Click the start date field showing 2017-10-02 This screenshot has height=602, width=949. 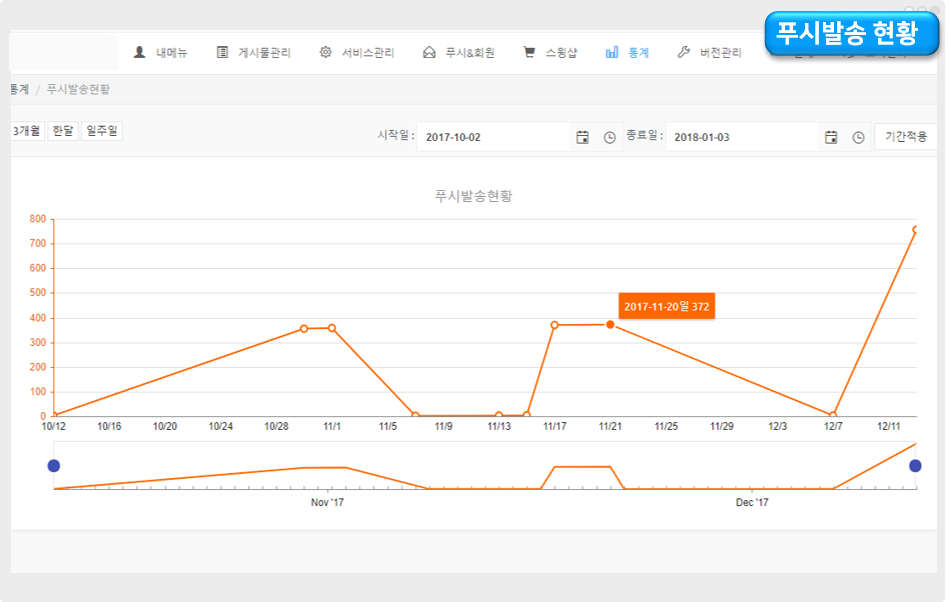(x=492, y=137)
